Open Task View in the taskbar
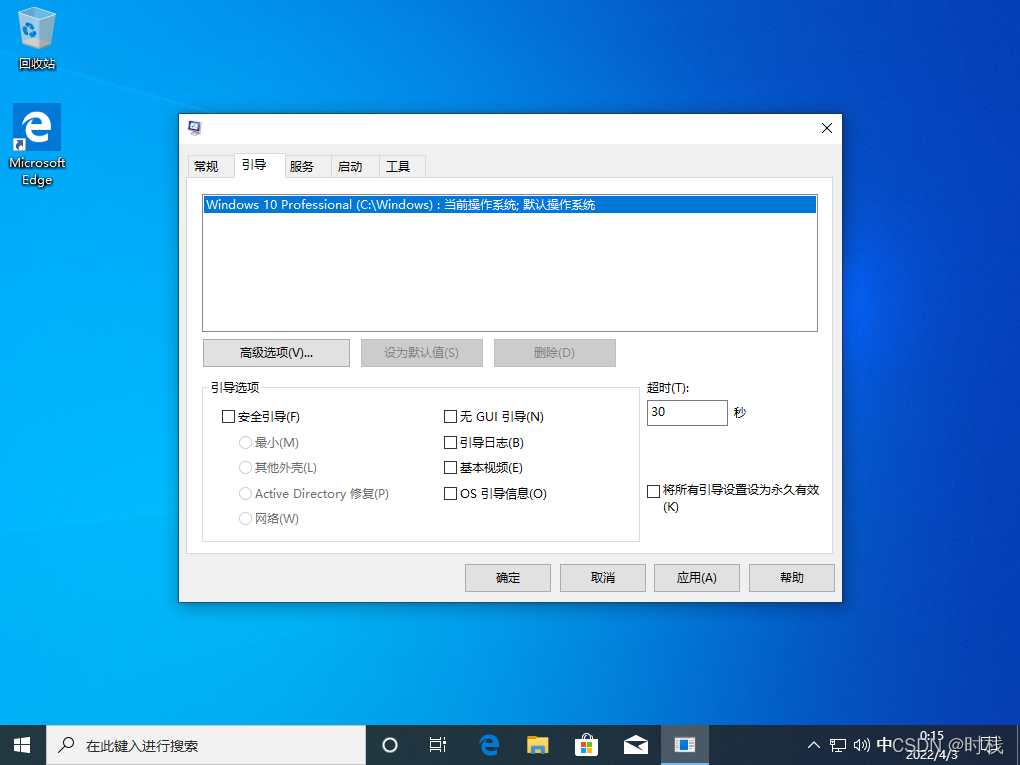Screen dimensions: 1020x765 (438, 745)
